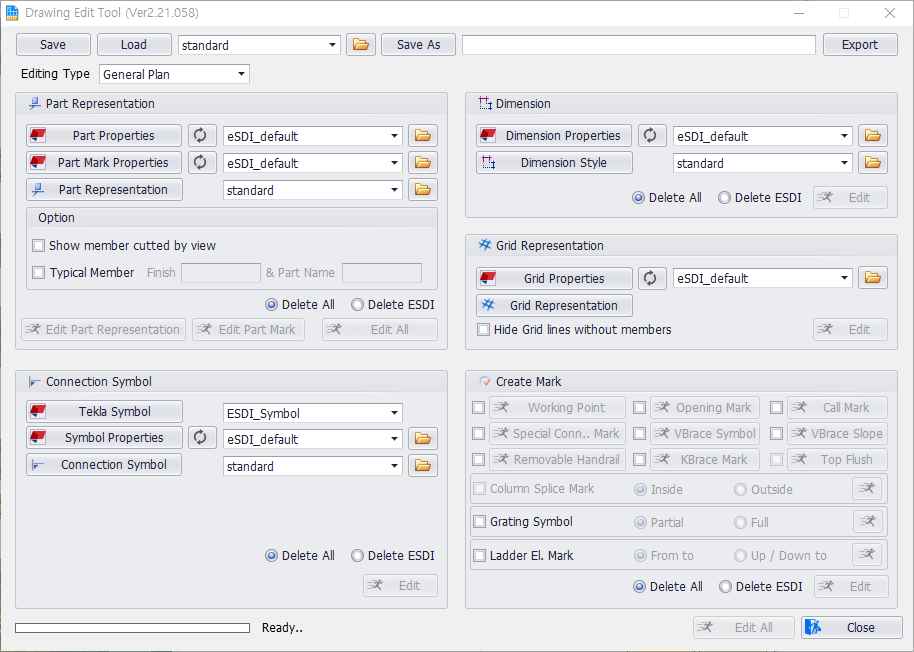914x652 pixels.
Task: Open folder icon beside Part Representation dropdown
Action: click(x=423, y=190)
